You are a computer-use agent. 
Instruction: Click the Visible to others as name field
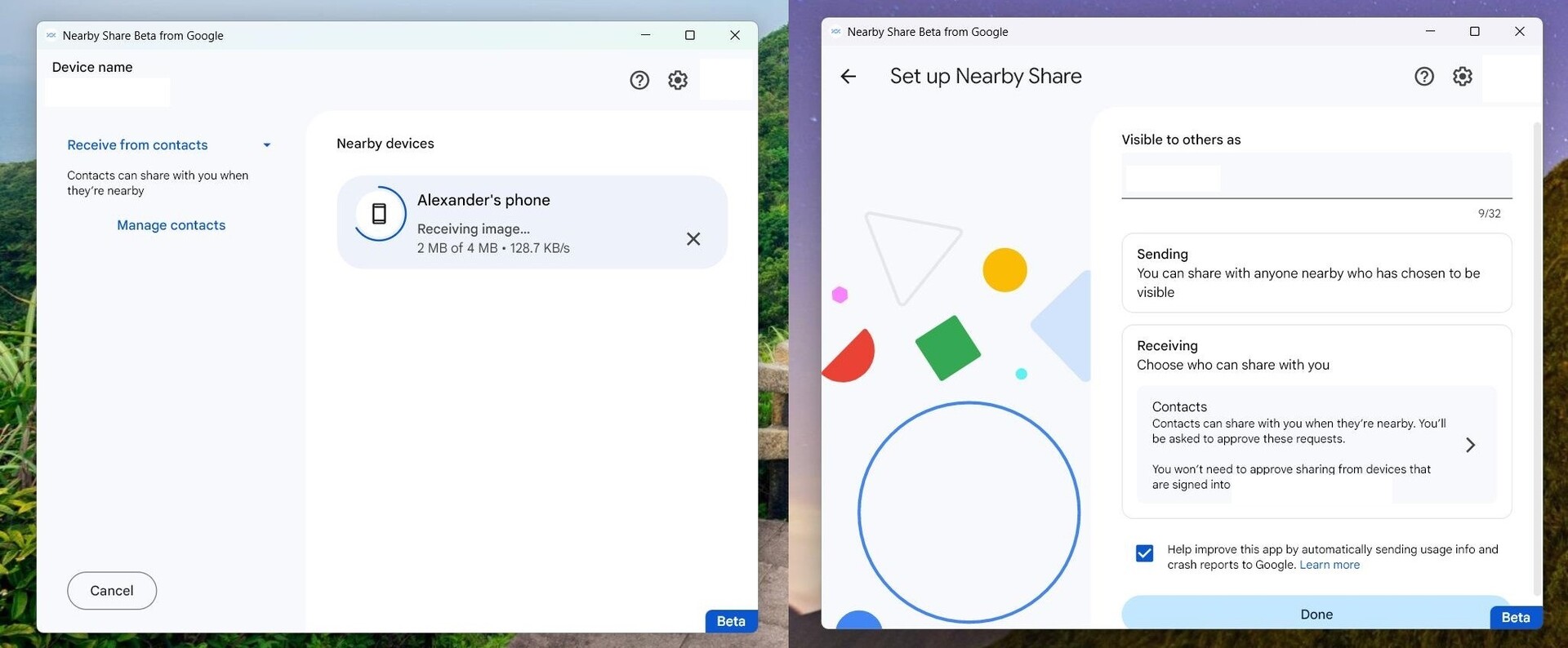(1316, 176)
